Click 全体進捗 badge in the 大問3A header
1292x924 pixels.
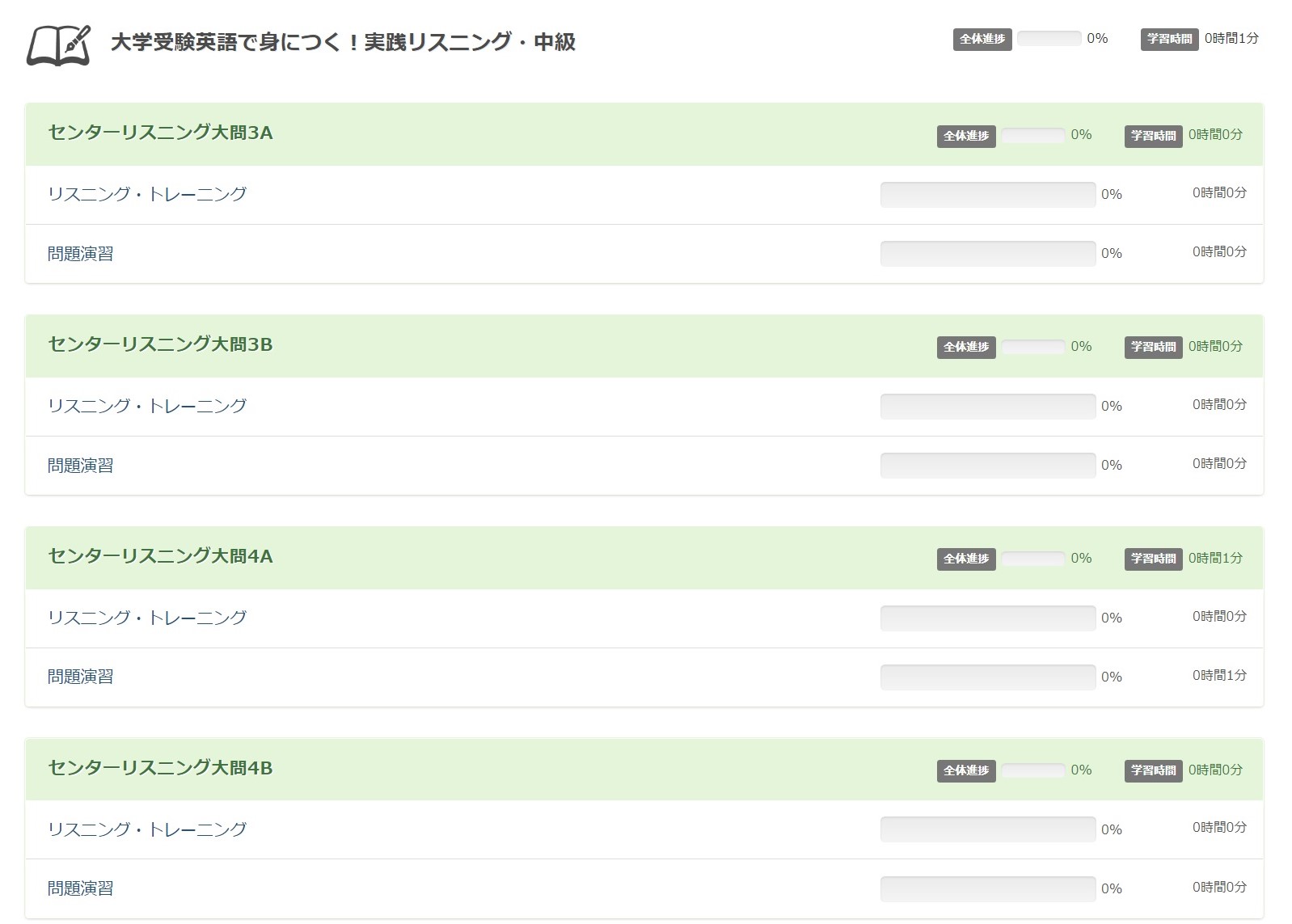[966, 136]
